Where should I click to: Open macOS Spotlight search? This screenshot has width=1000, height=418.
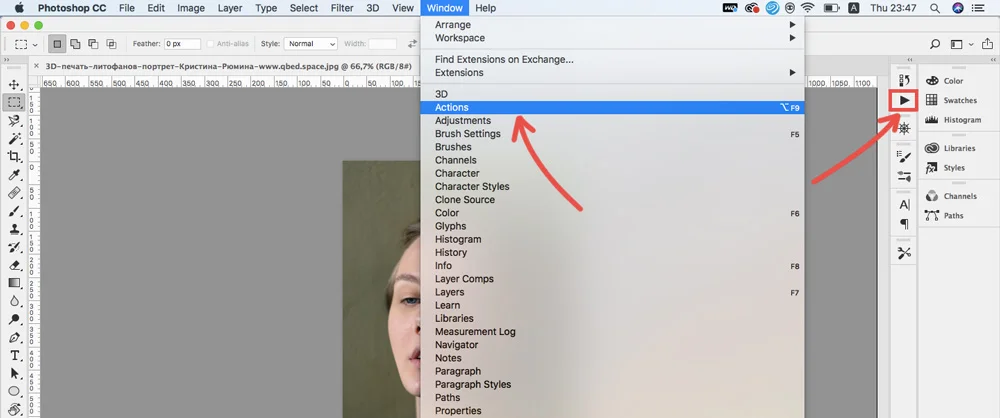(934, 8)
